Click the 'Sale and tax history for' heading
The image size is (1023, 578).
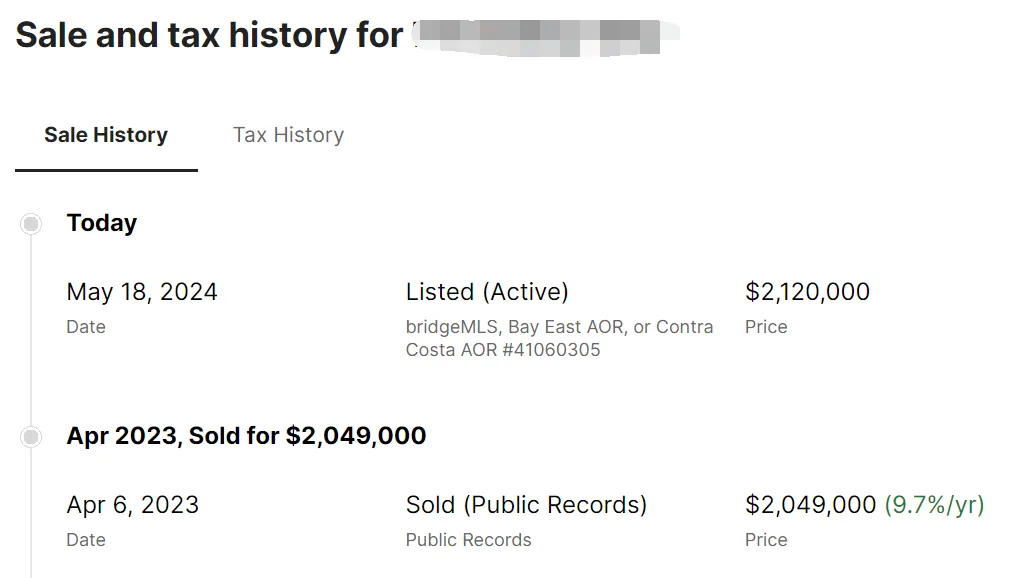pos(209,36)
